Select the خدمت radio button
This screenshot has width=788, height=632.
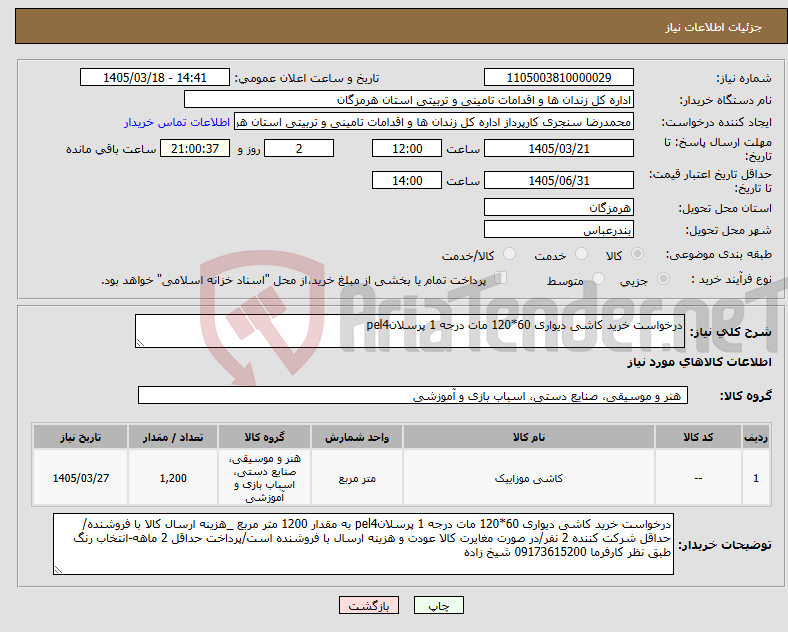[581, 254]
